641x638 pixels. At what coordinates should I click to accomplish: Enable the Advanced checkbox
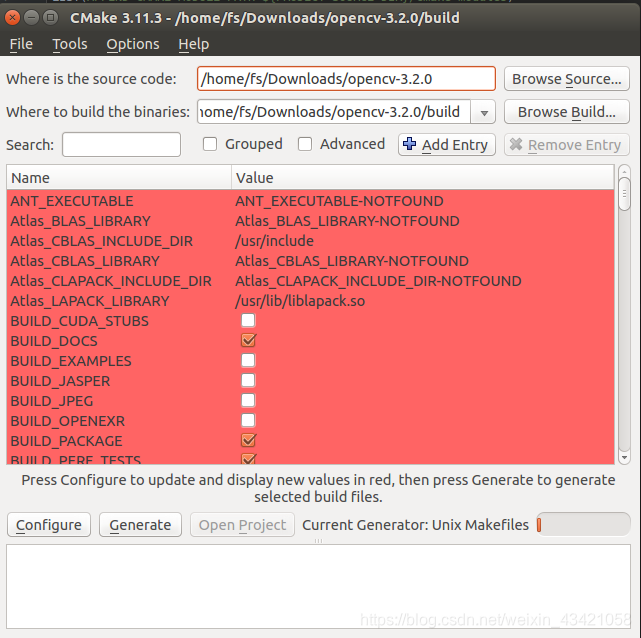coord(305,144)
